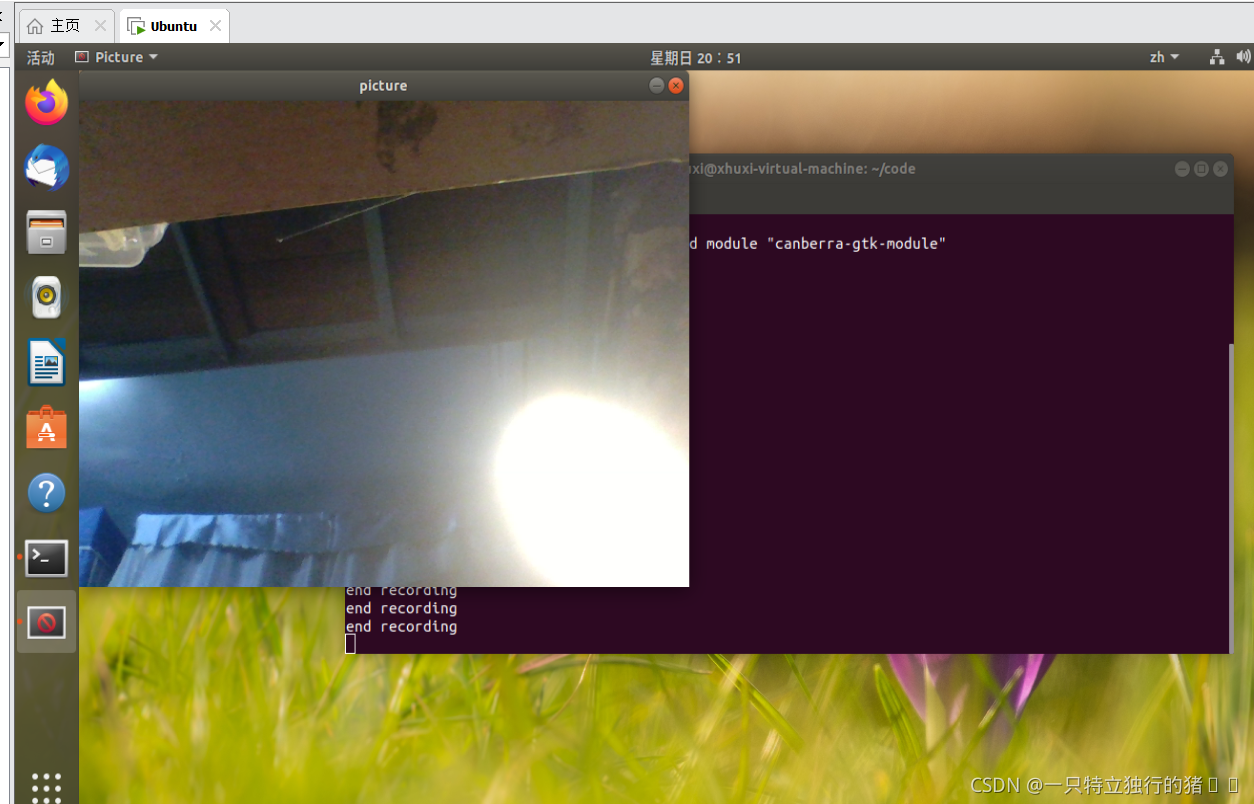Open Ubuntu Software orange bag icon
This screenshot has width=1254, height=804.
click(46, 428)
